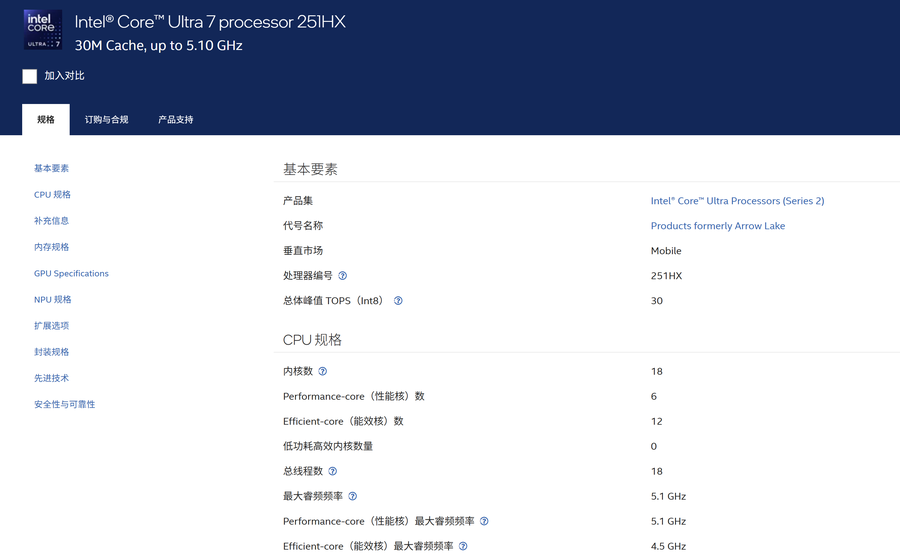Viewport: 900px width, 559px height.
Task: Navigate to NPU 规格 section link
Action: [x=53, y=300]
